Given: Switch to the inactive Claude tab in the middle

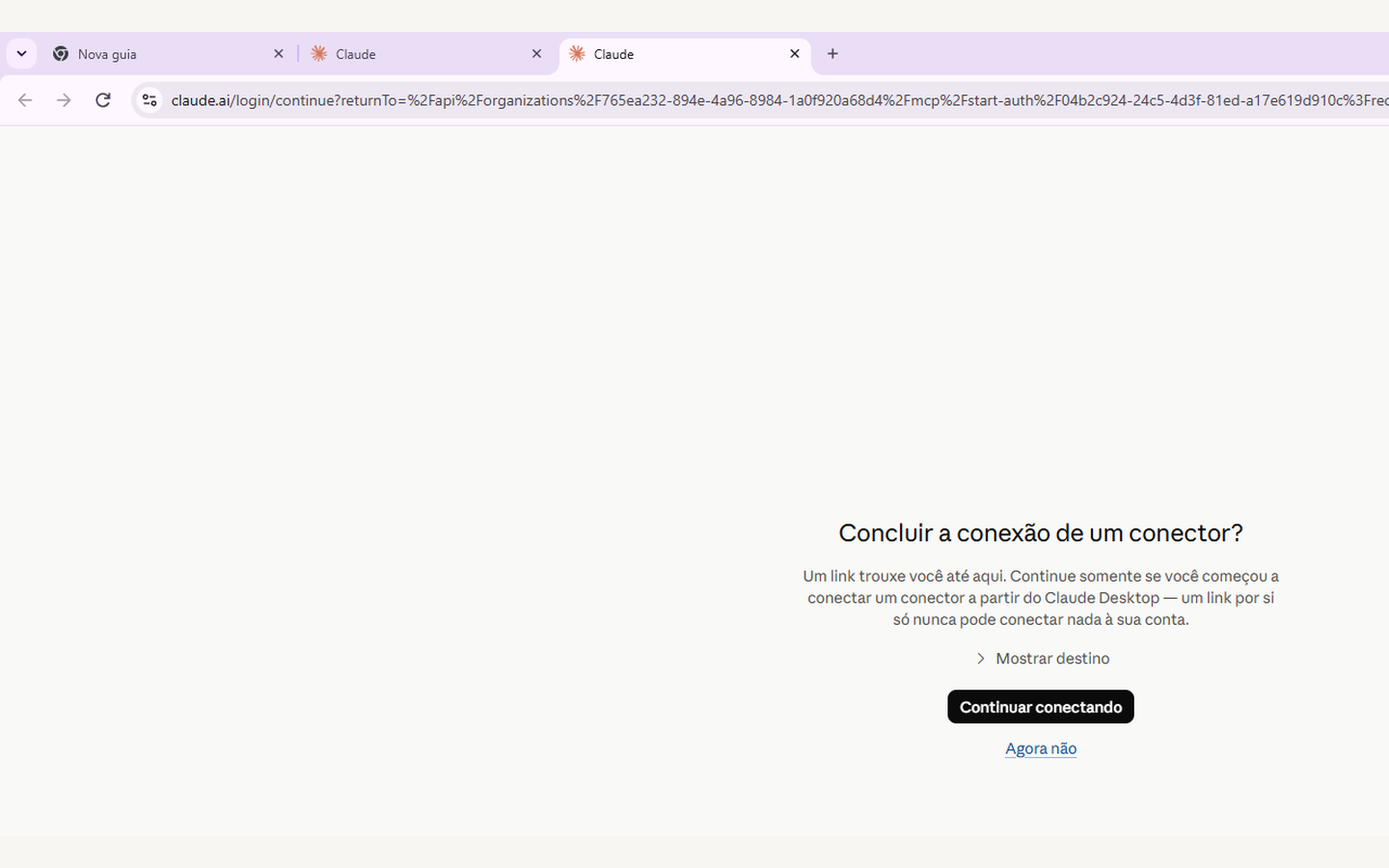Looking at the screenshot, I should point(426,54).
